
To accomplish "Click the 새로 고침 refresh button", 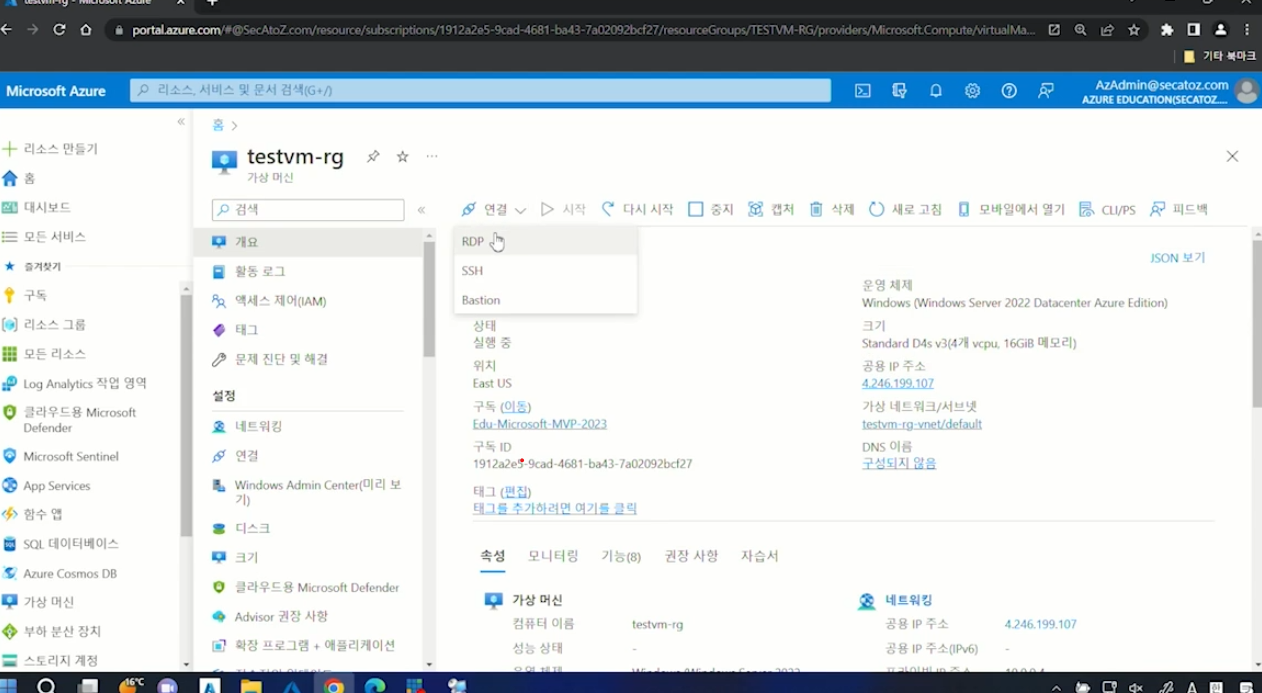I will tap(906, 210).
